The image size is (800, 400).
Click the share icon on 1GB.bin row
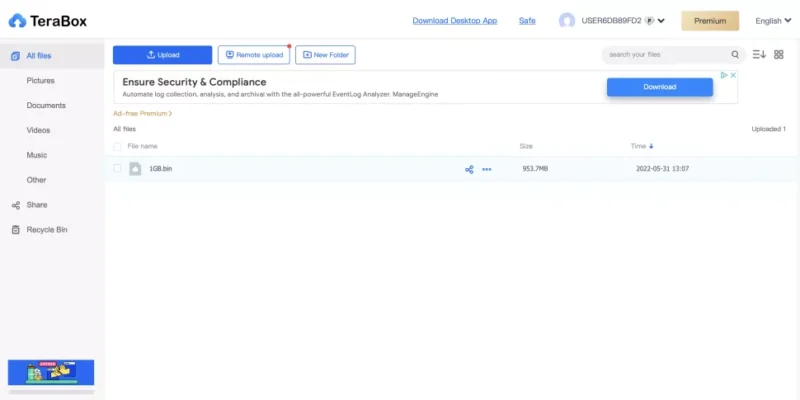469,169
